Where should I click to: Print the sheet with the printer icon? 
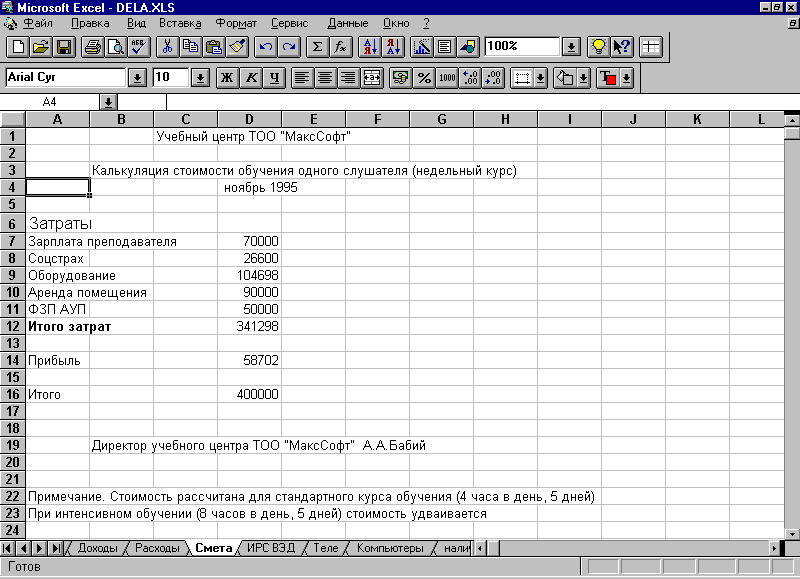point(93,47)
